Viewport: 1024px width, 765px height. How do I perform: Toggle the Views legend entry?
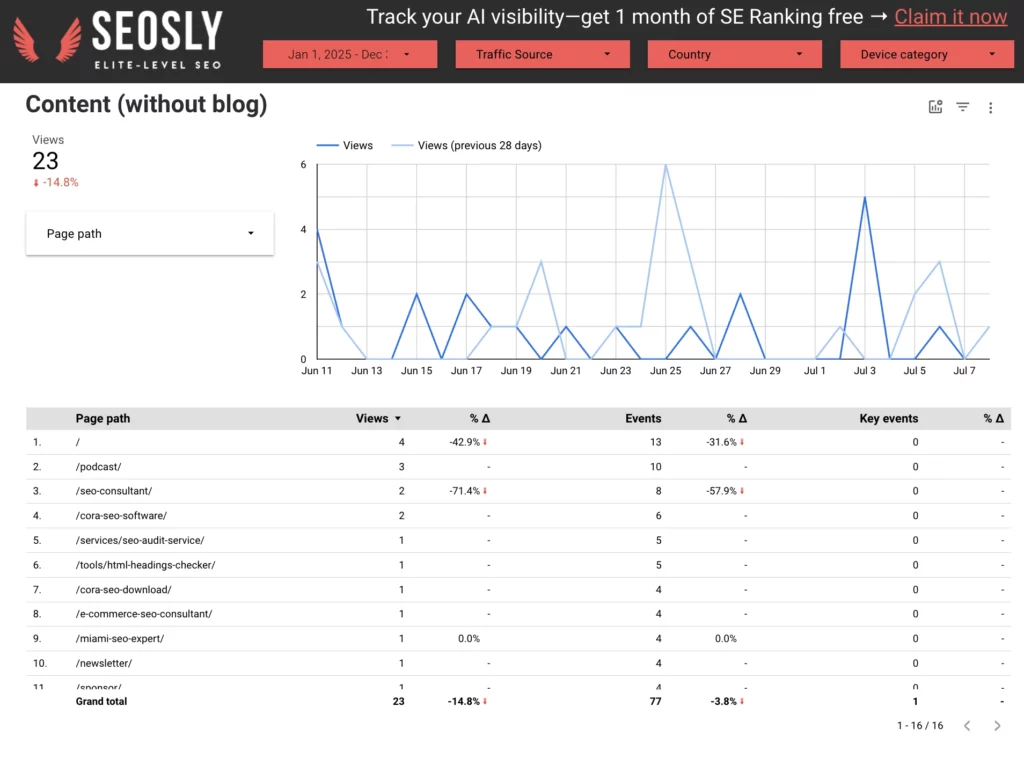click(345, 145)
